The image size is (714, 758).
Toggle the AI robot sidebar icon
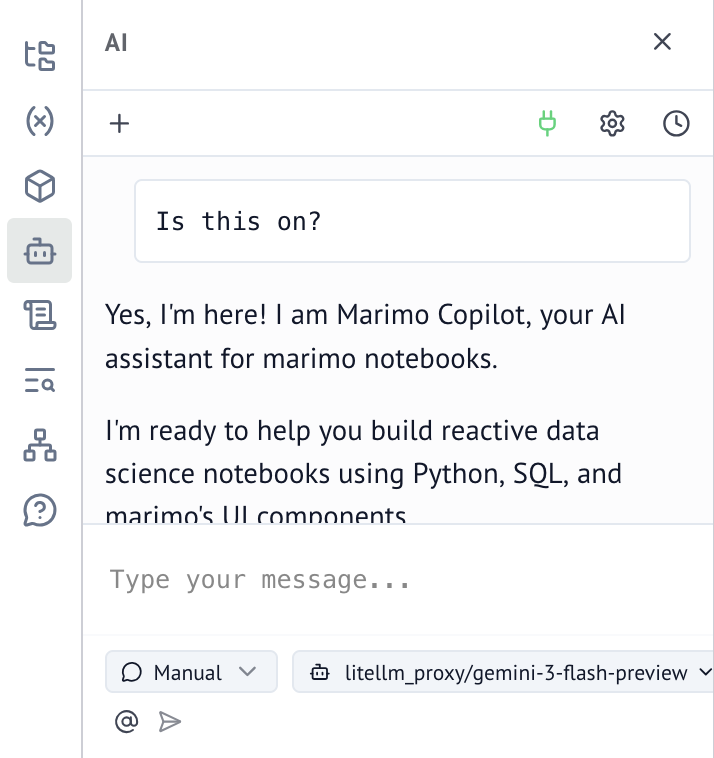click(40, 251)
